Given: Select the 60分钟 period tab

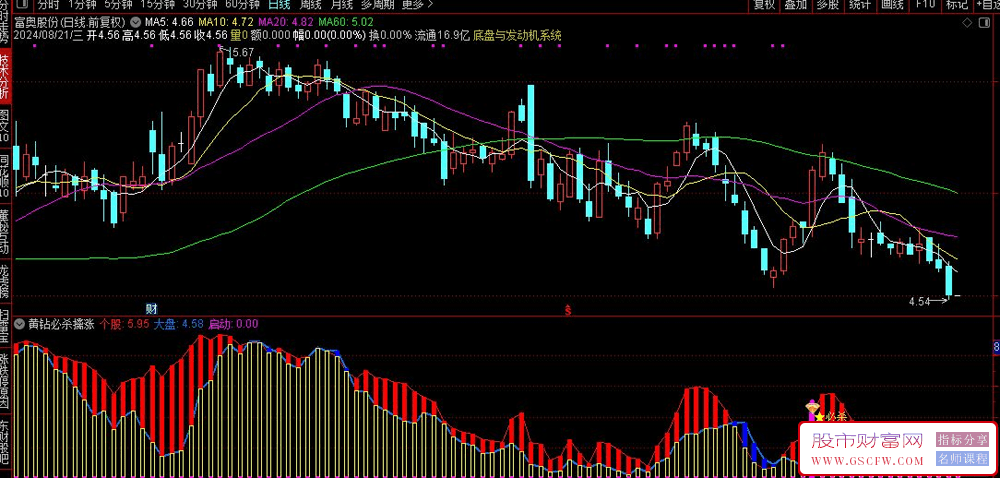Looking at the screenshot, I should pos(242,5).
